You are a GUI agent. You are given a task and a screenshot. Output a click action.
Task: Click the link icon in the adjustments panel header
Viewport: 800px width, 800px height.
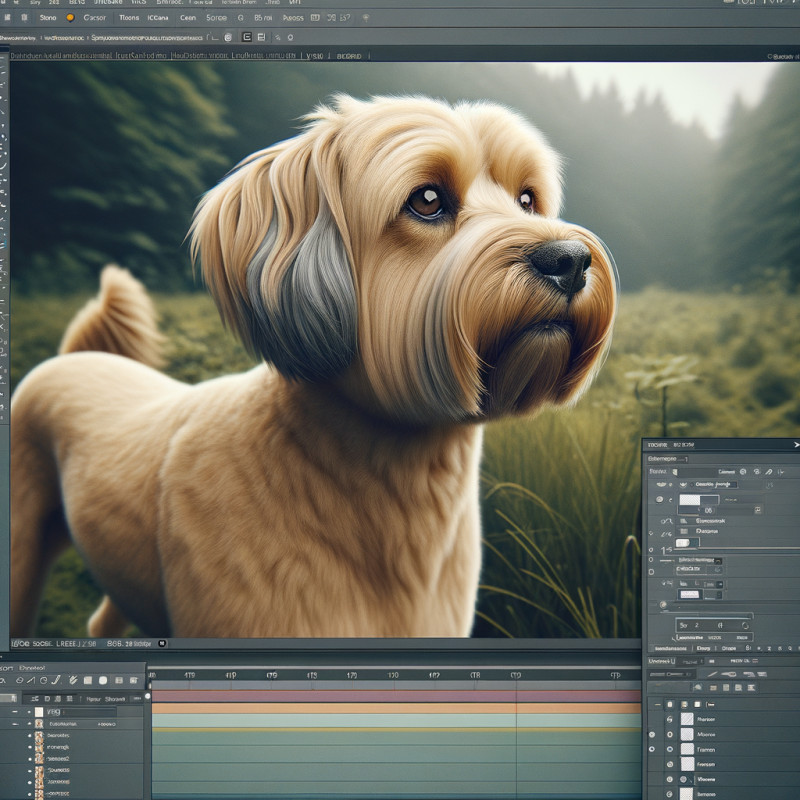[767, 471]
